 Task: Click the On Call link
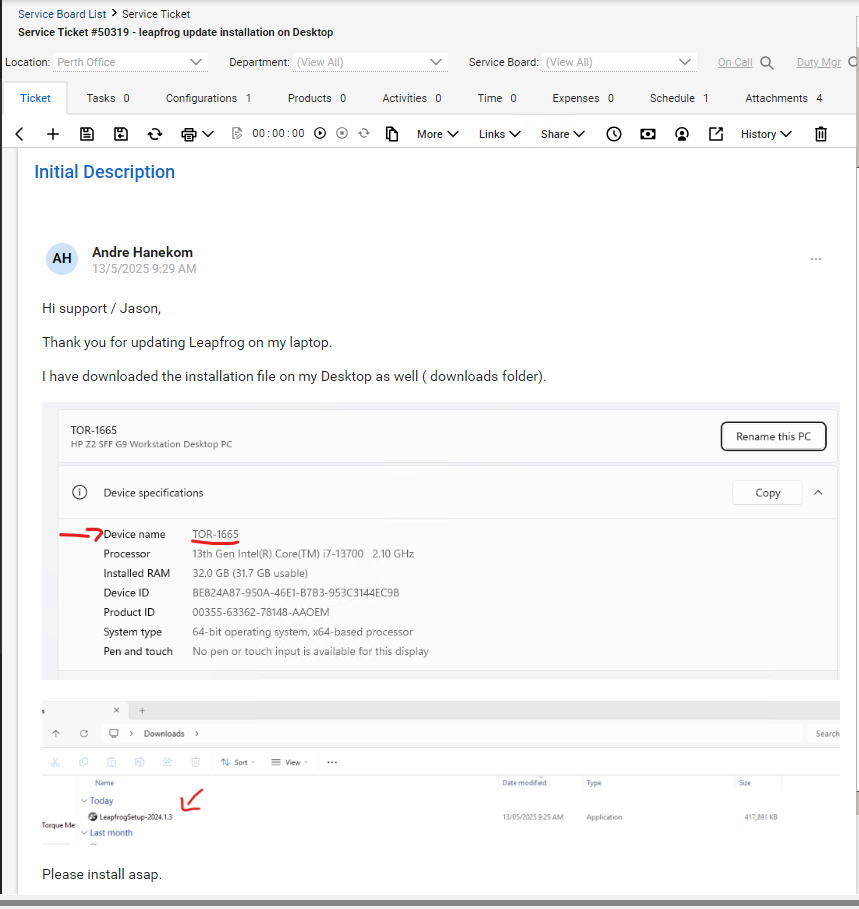(x=735, y=63)
